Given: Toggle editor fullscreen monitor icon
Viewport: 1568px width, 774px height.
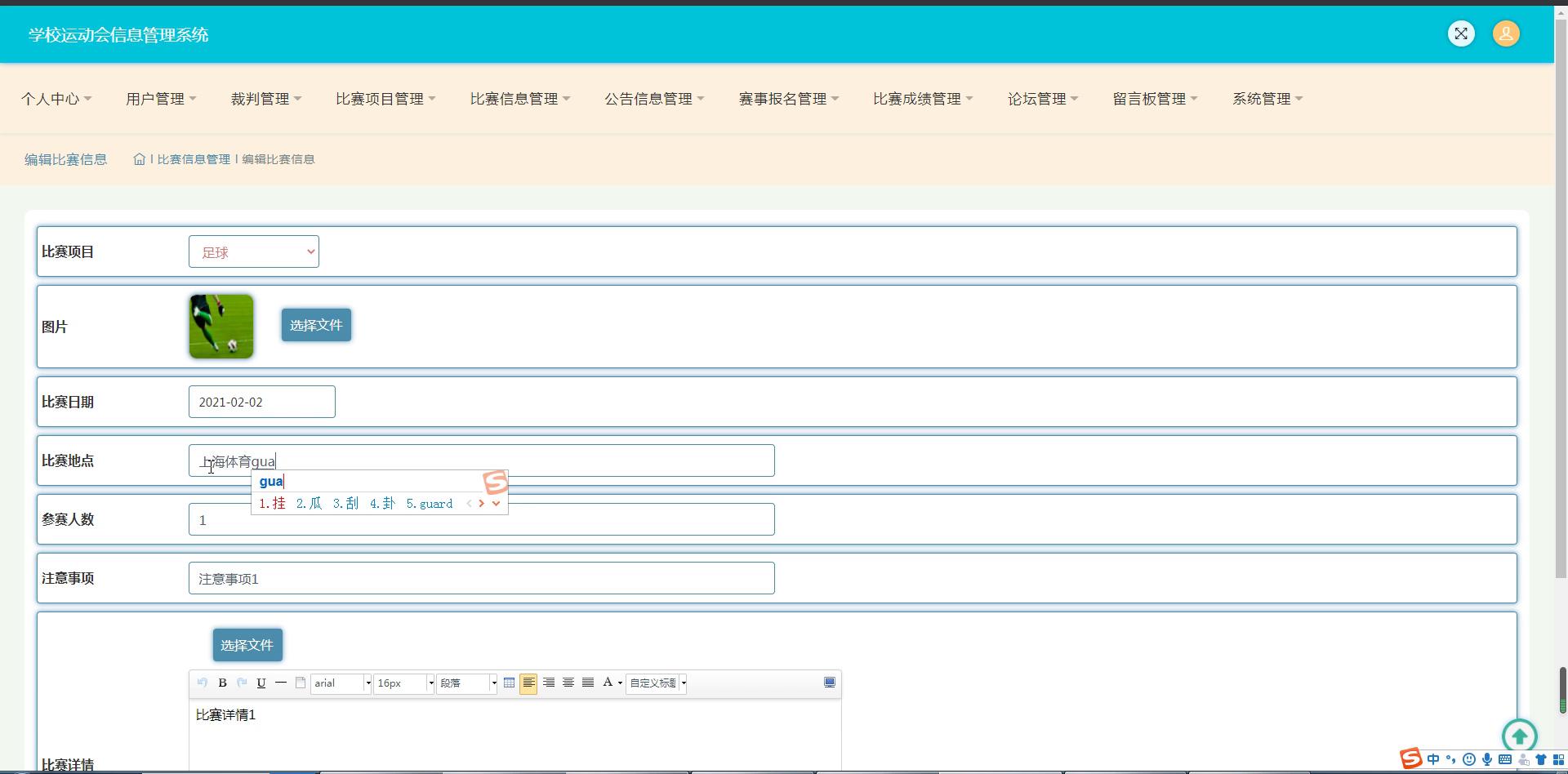Looking at the screenshot, I should point(830,683).
